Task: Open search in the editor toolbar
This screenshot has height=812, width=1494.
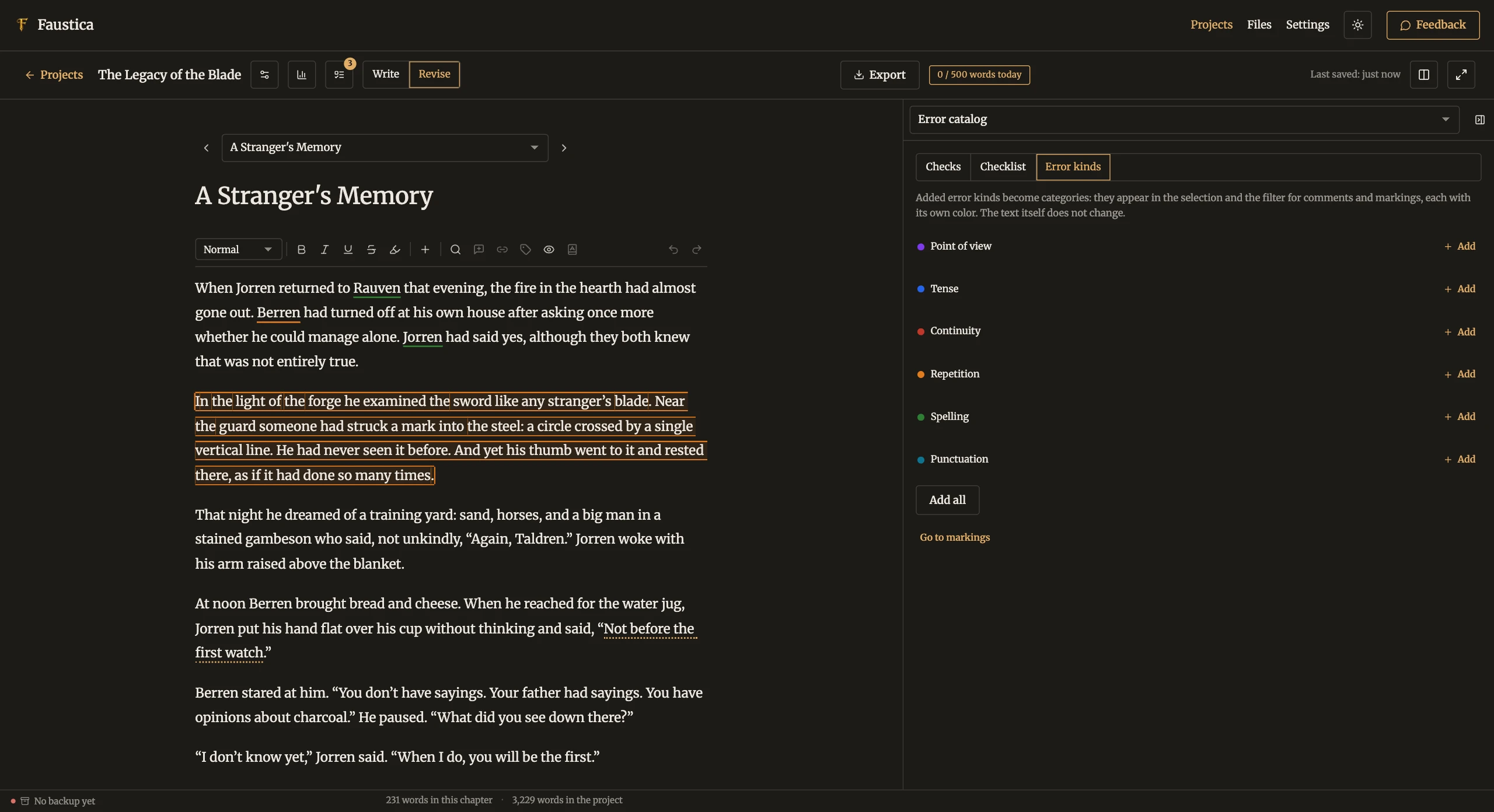Action: tap(455, 250)
